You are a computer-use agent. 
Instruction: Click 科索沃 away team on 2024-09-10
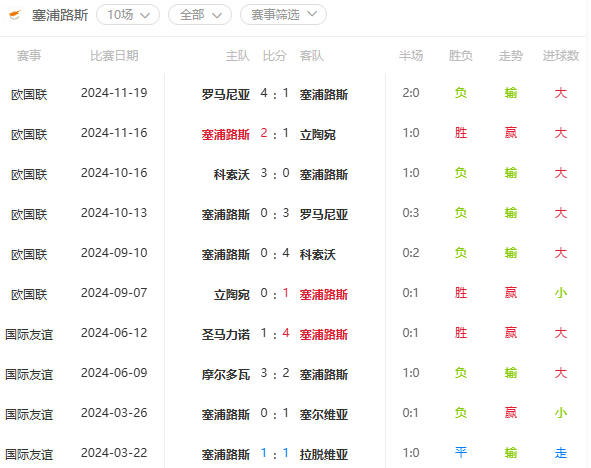[318, 254]
